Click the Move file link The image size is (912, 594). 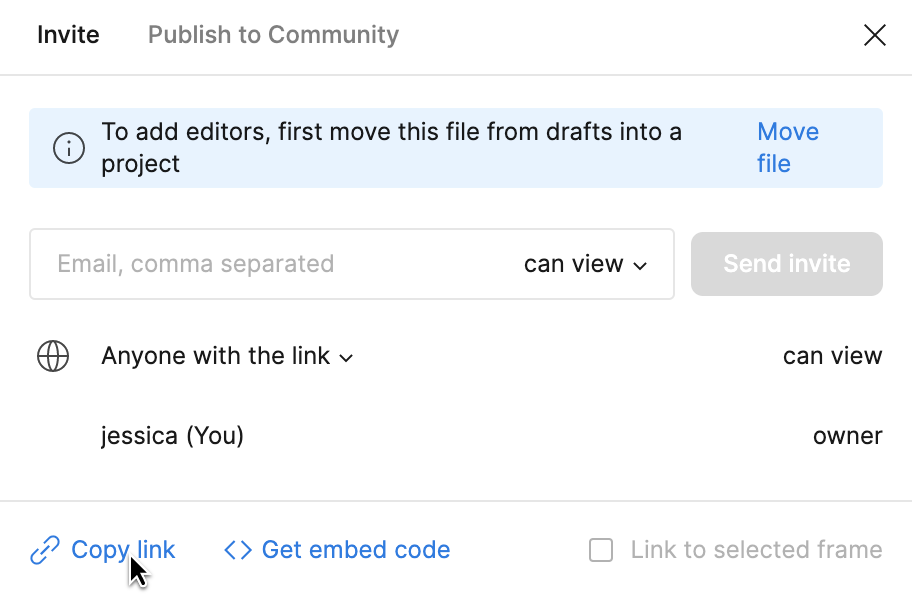(788, 148)
